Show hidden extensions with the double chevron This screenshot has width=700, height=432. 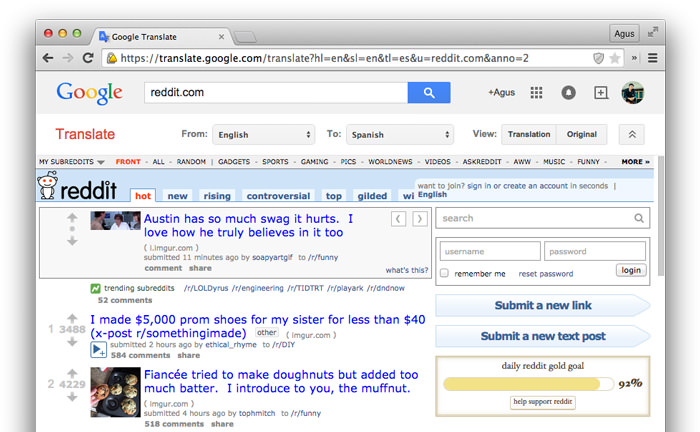(x=634, y=58)
